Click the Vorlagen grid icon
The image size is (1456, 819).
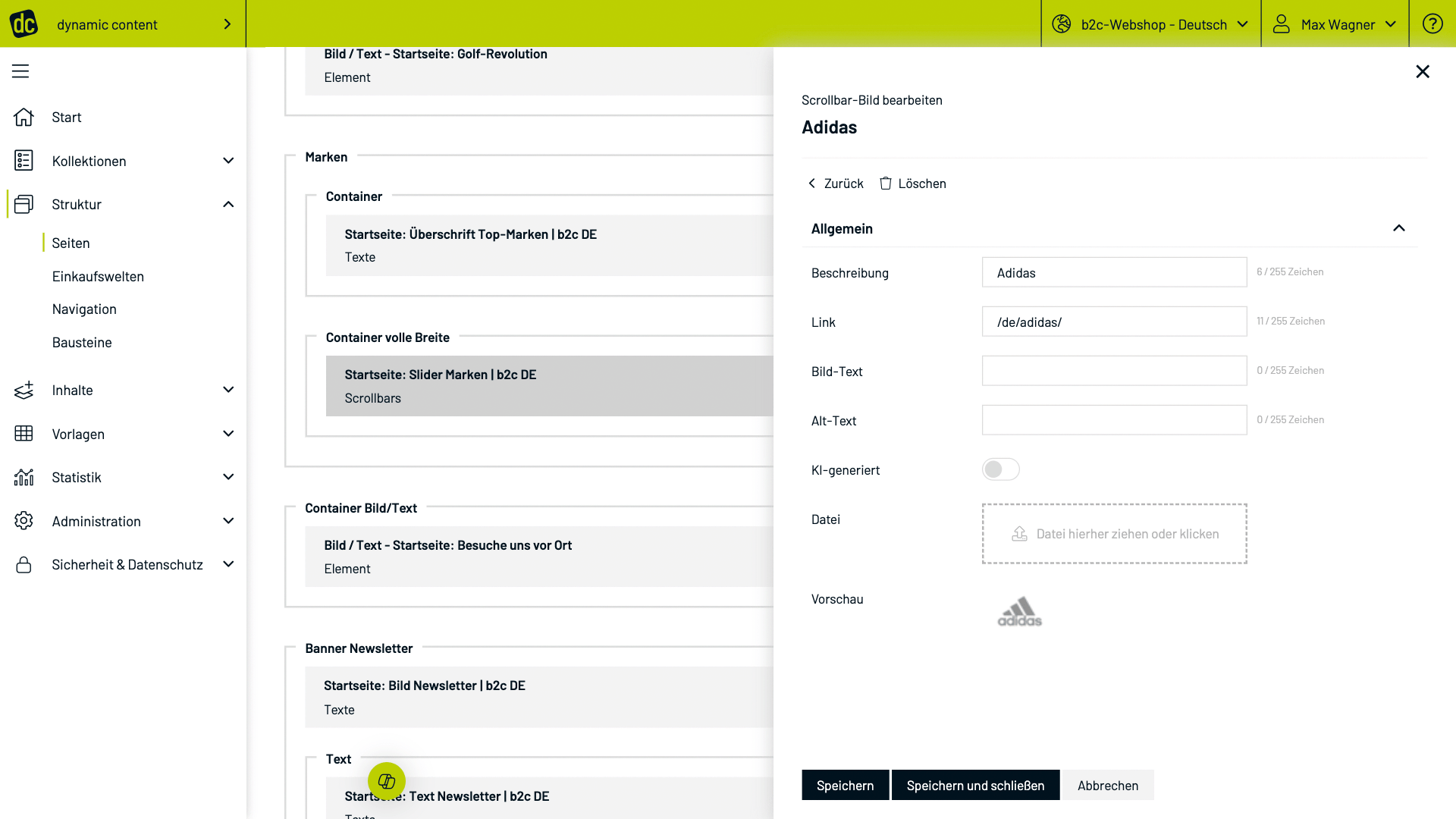pyautogui.click(x=24, y=434)
